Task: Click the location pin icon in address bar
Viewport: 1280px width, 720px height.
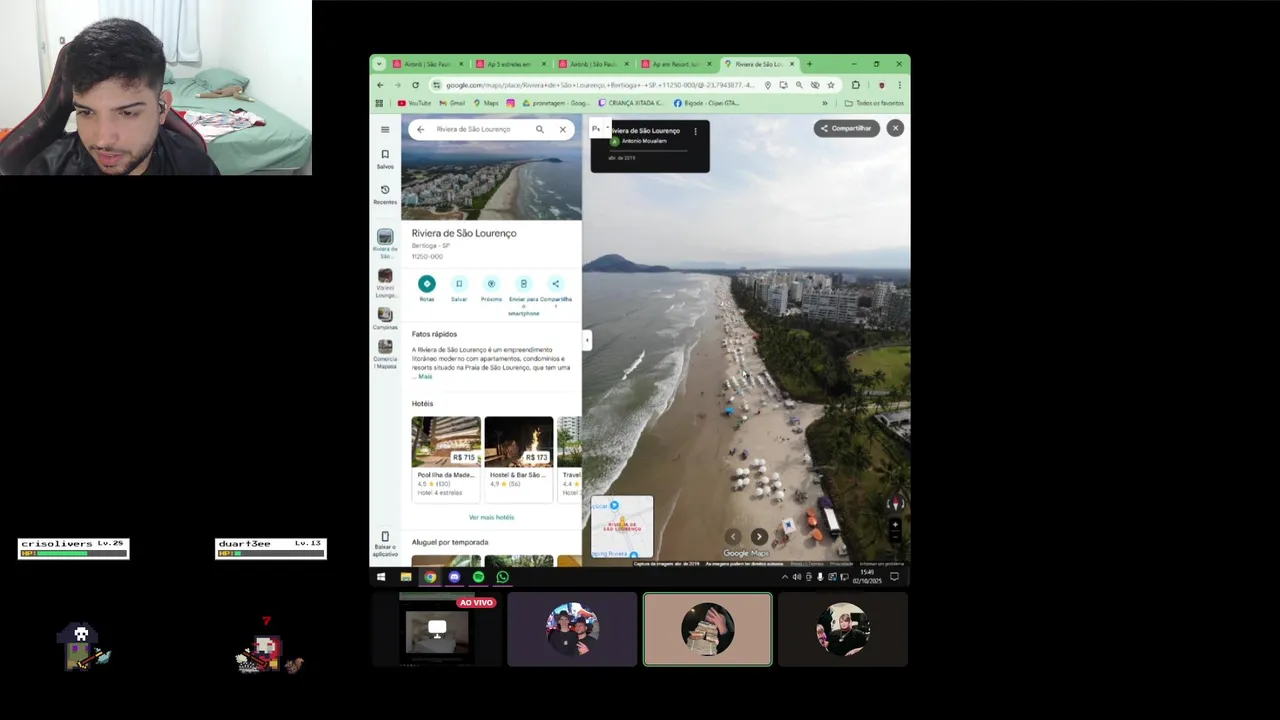Action: click(x=767, y=85)
